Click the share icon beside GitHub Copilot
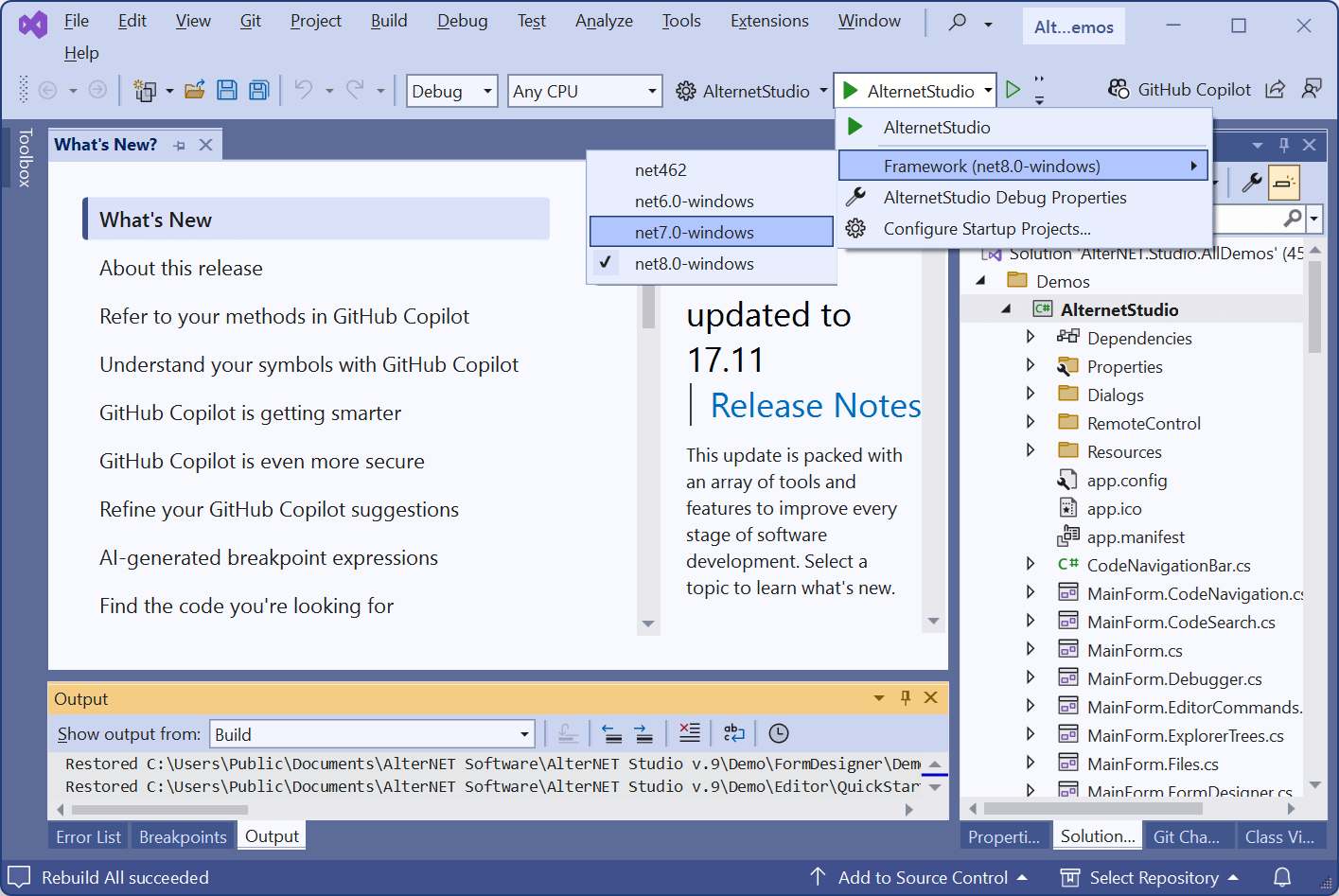Screen dimensions: 1339x896 pos(1276,90)
